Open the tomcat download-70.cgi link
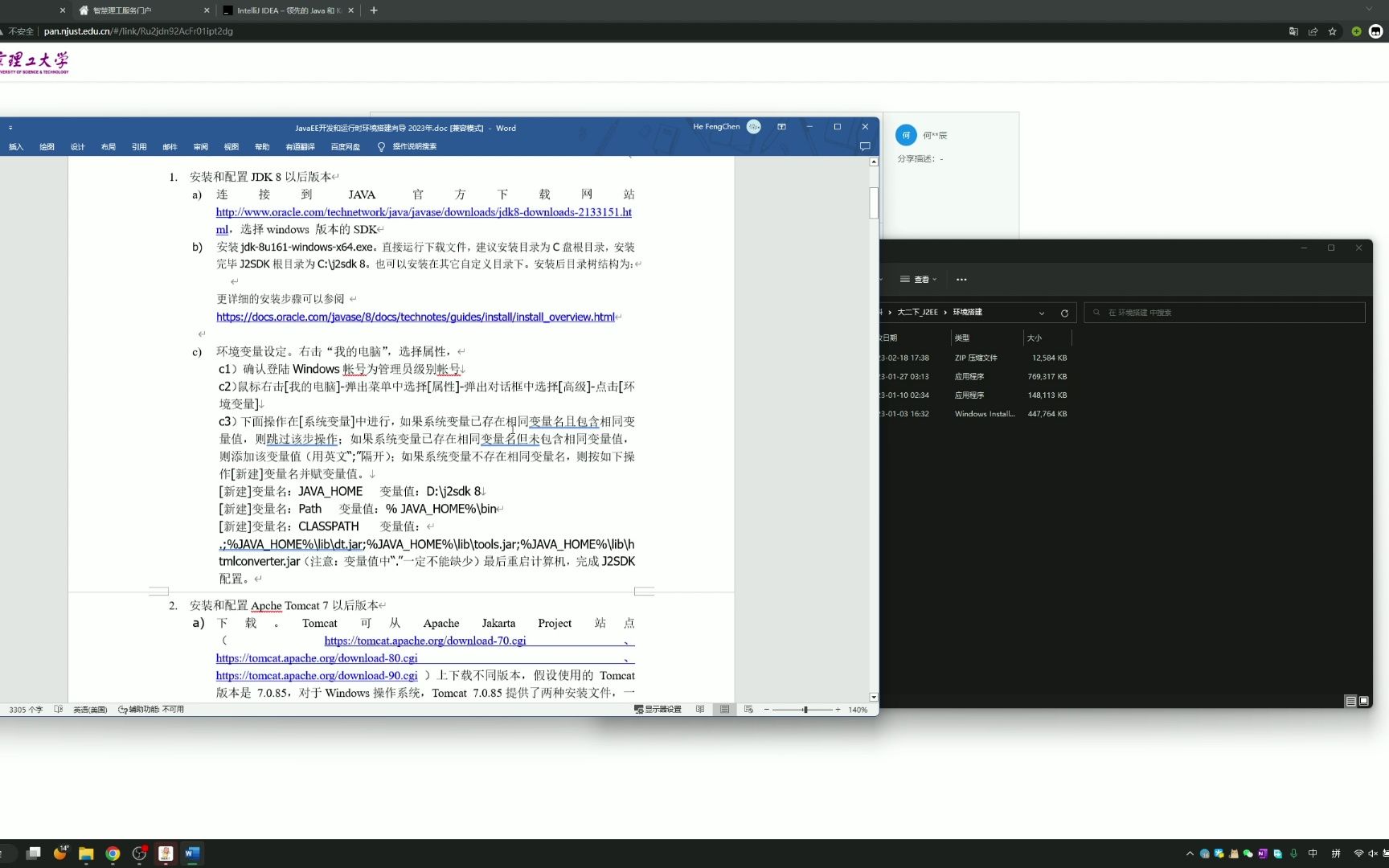Image resolution: width=1389 pixels, height=868 pixels. tap(425, 641)
